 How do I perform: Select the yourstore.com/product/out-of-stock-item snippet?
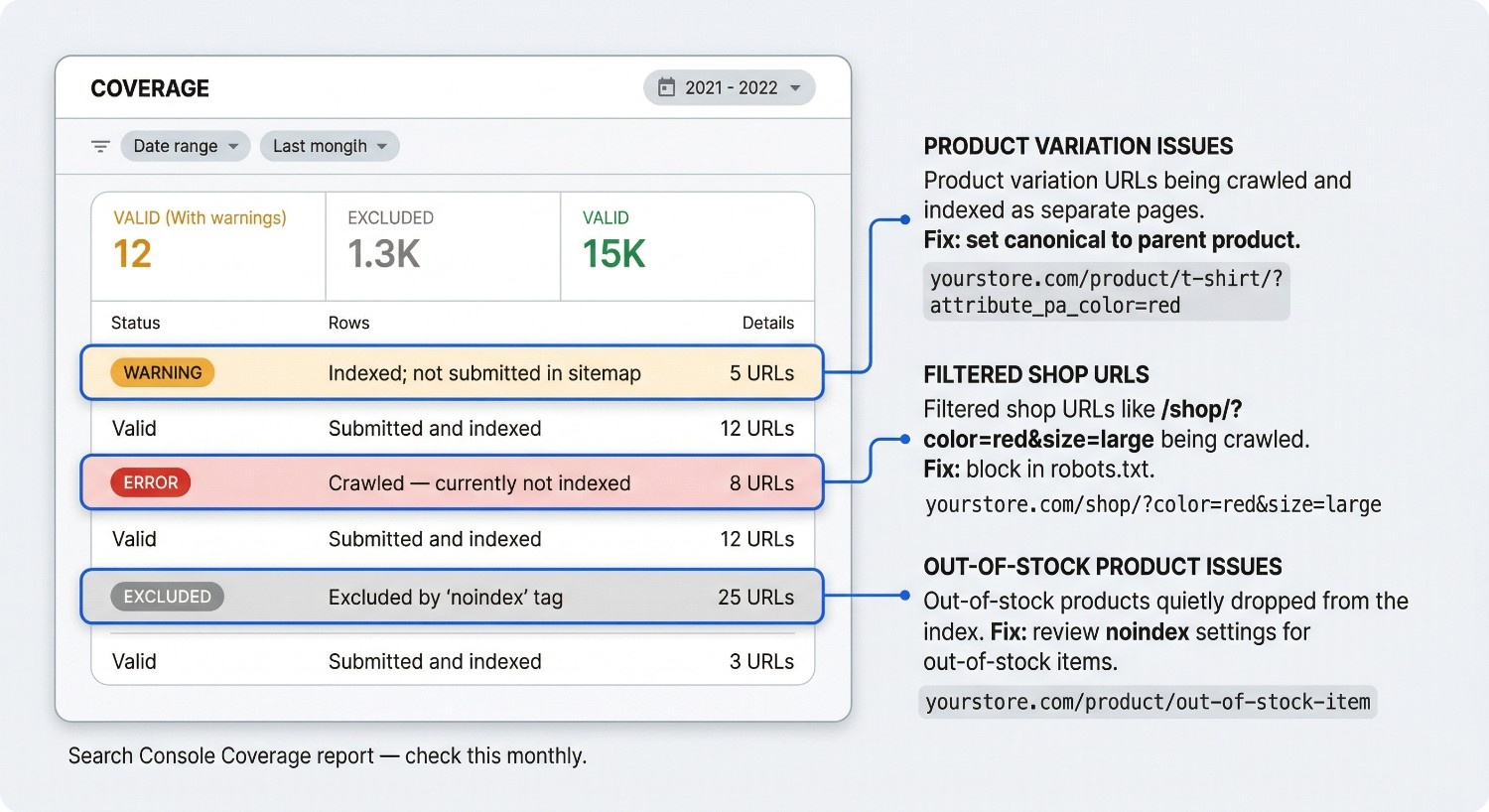click(x=1148, y=702)
